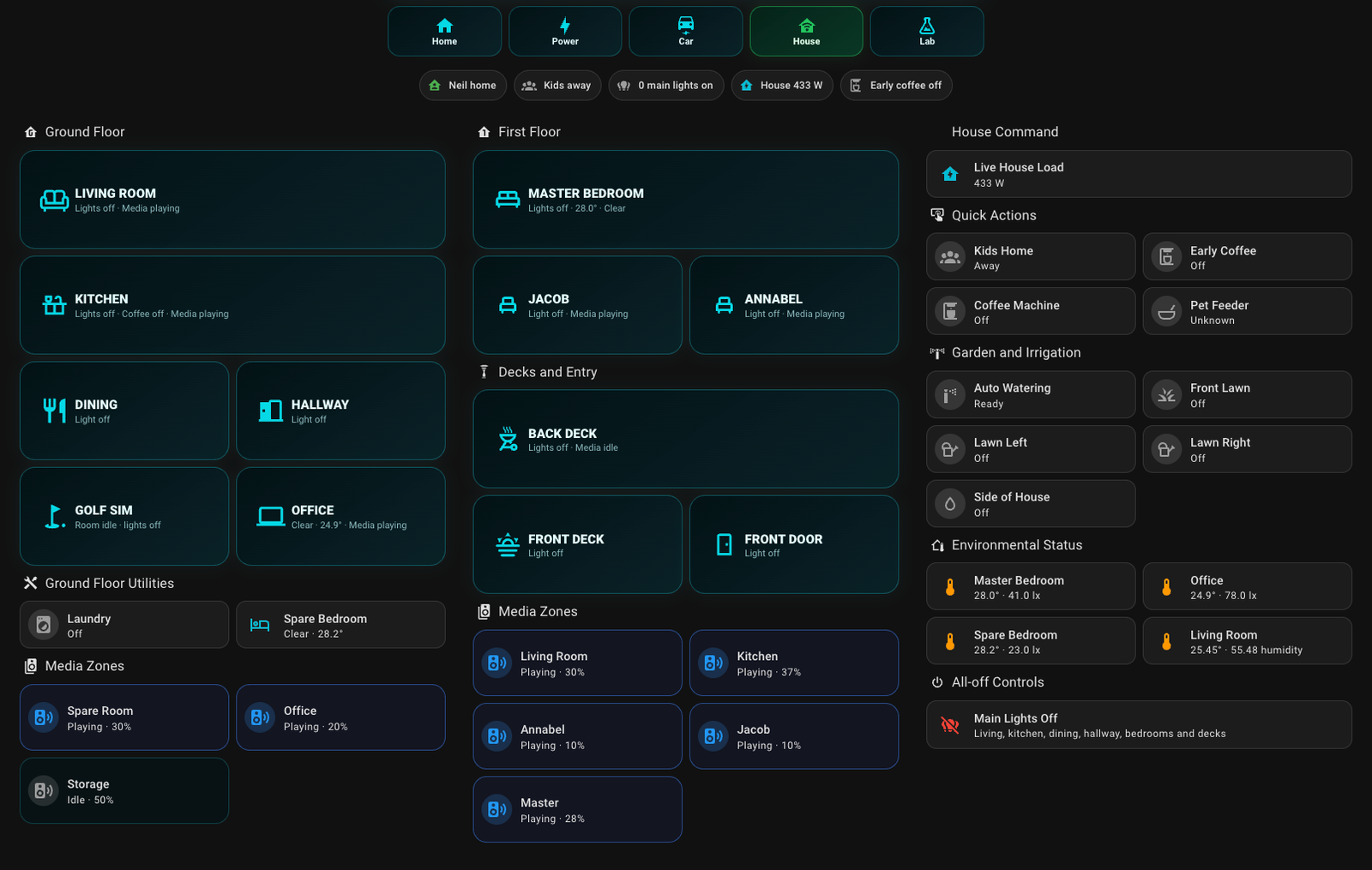Screen dimensions: 1372x870
Task: Click the MASTER BEDROOM card title
Action: coord(586,194)
